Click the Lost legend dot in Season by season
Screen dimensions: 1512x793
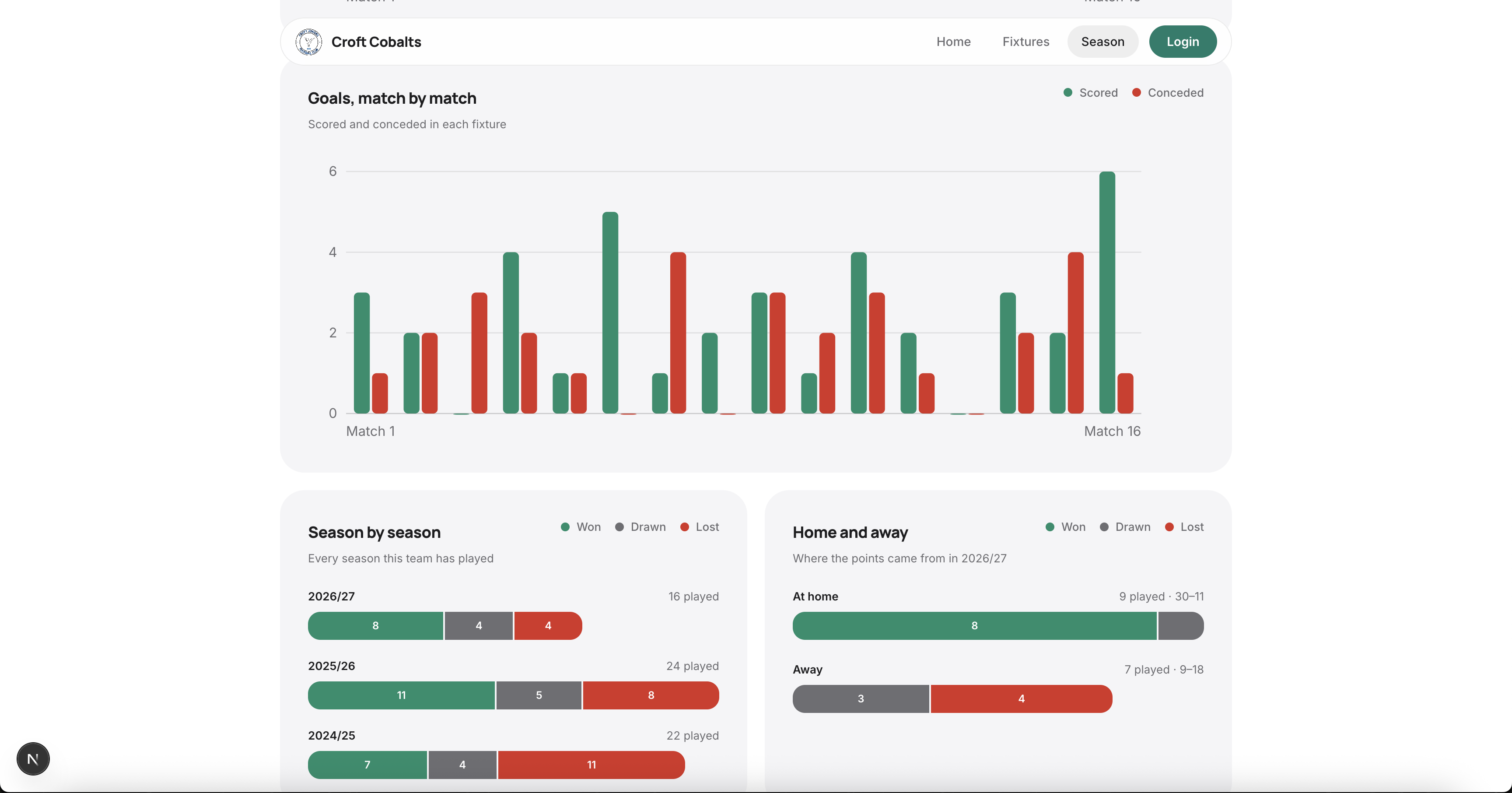pyautogui.click(x=684, y=526)
